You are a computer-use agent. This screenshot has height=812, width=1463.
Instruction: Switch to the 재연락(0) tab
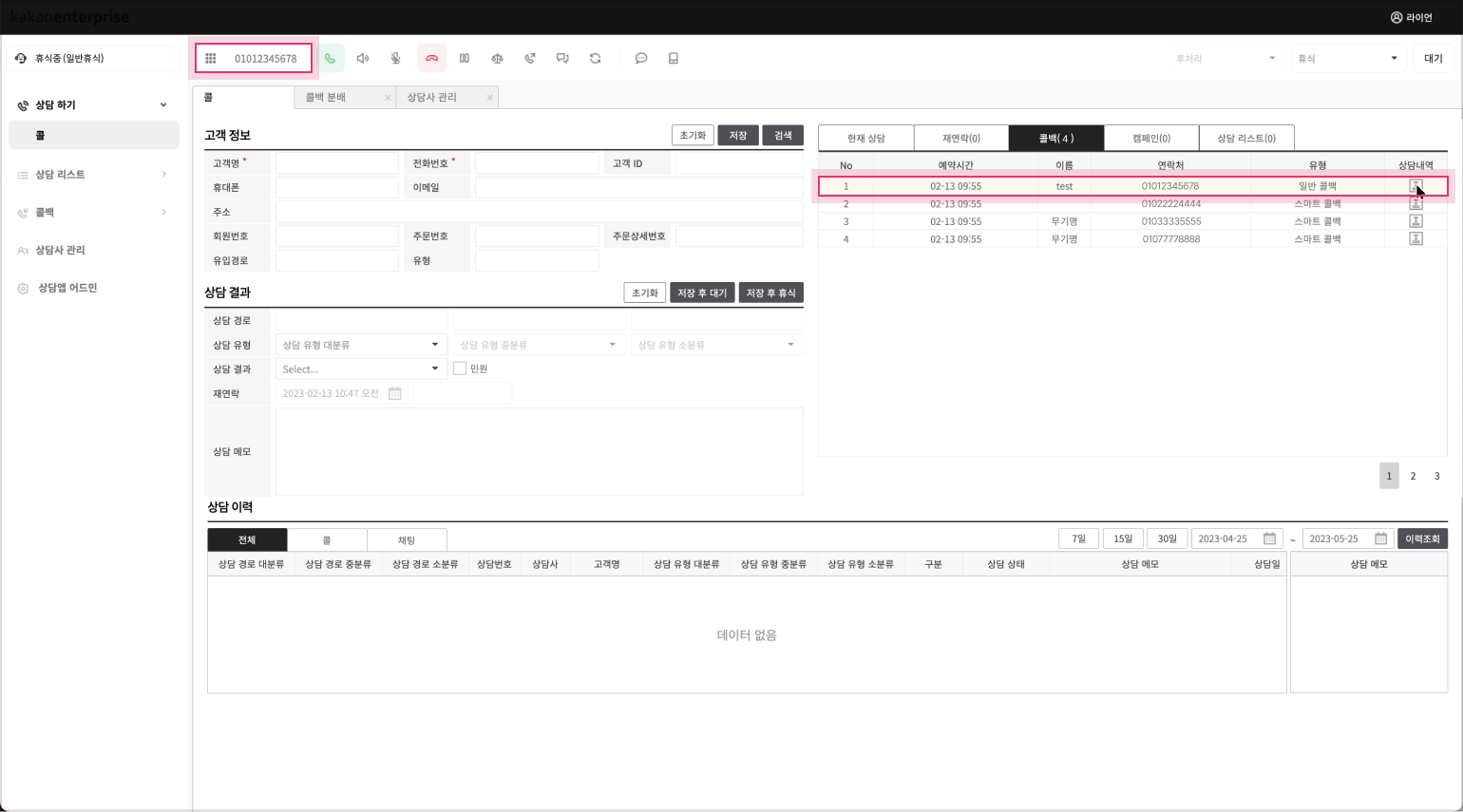pyautogui.click(x=960, y=139)
